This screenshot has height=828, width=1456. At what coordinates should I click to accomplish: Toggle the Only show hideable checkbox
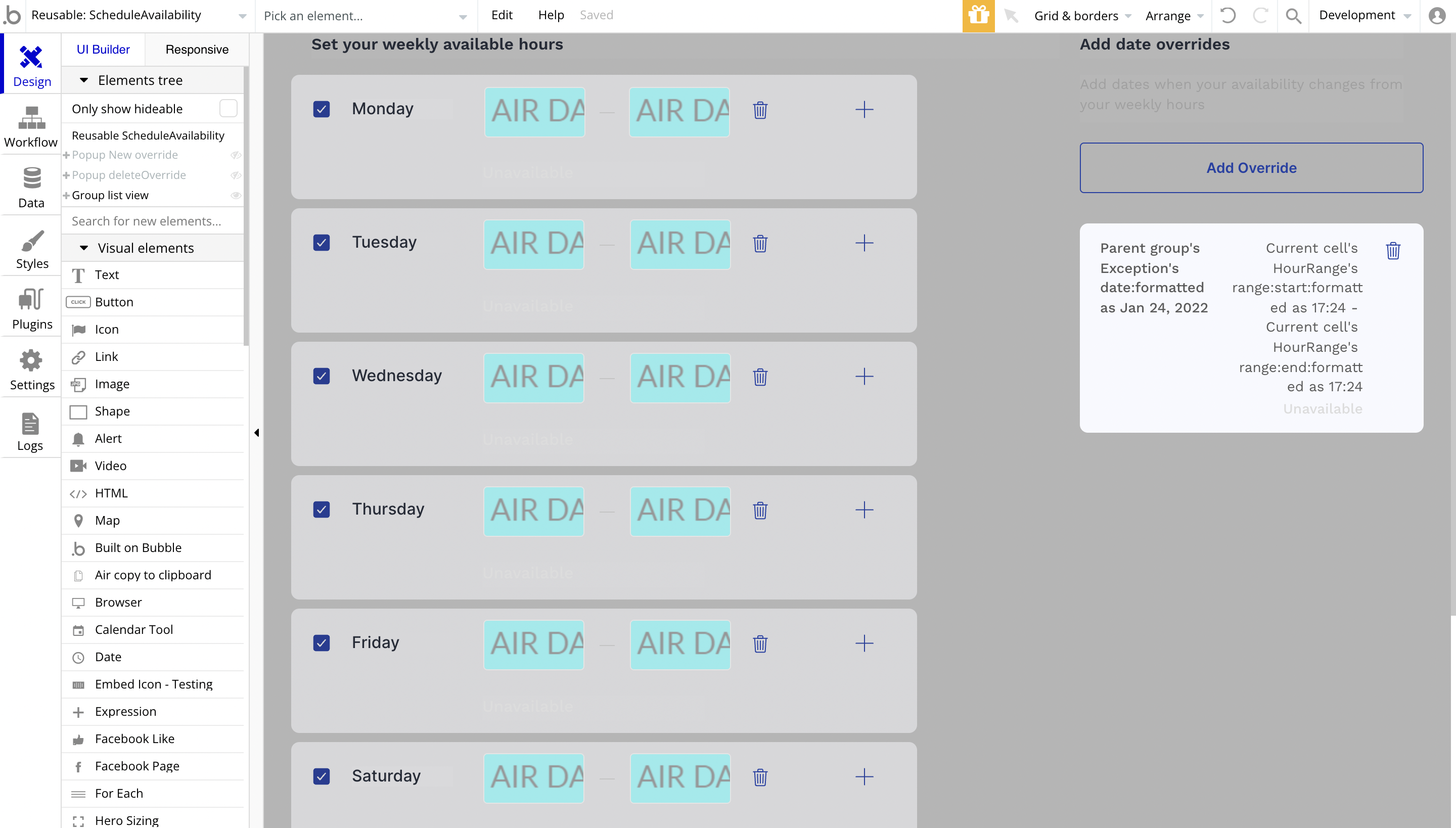(228, 109)
